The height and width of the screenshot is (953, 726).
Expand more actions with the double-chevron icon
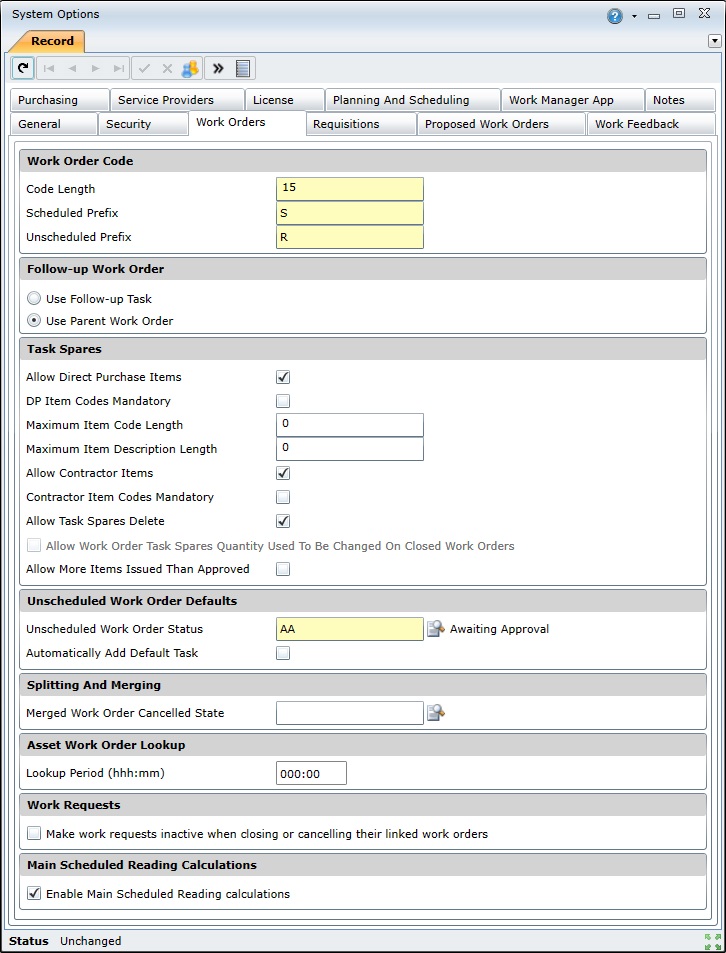pos(218,68)
